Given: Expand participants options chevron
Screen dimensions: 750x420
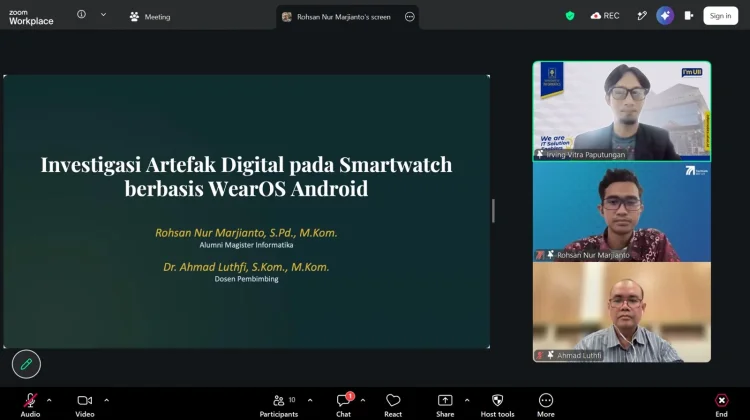Looking at the screenshot, I should click(310, 400).
